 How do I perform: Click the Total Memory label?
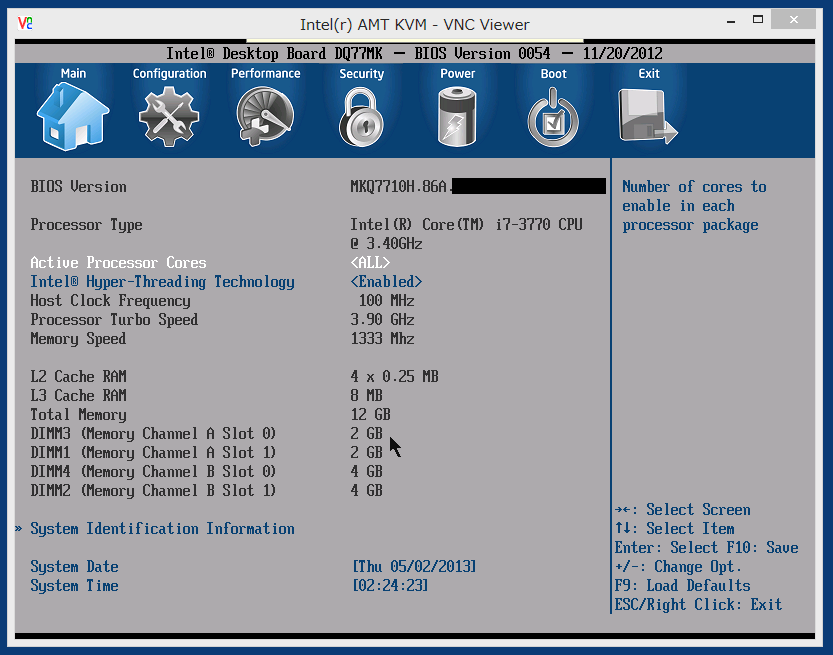click(78, 415)
